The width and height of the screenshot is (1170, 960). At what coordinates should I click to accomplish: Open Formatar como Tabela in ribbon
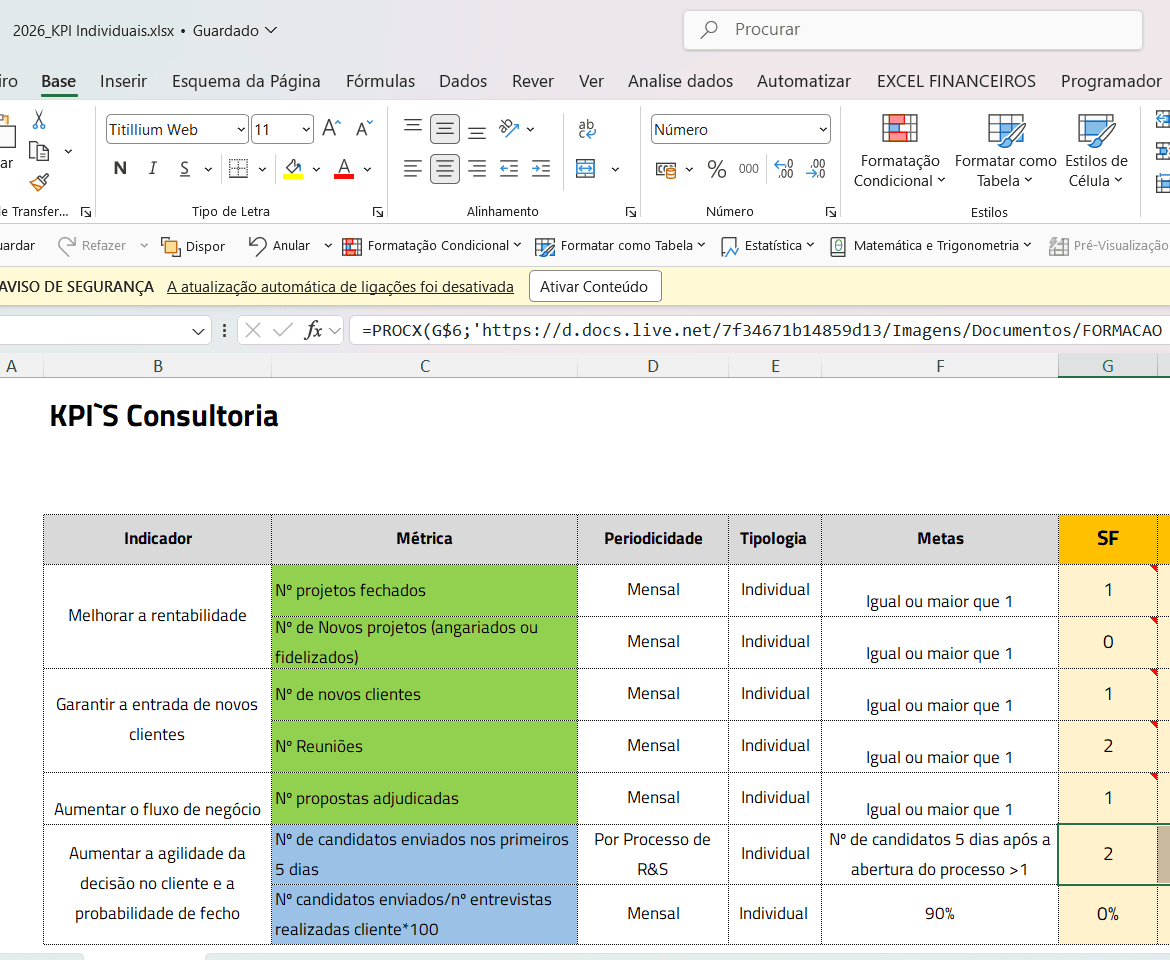(1005, 151)
